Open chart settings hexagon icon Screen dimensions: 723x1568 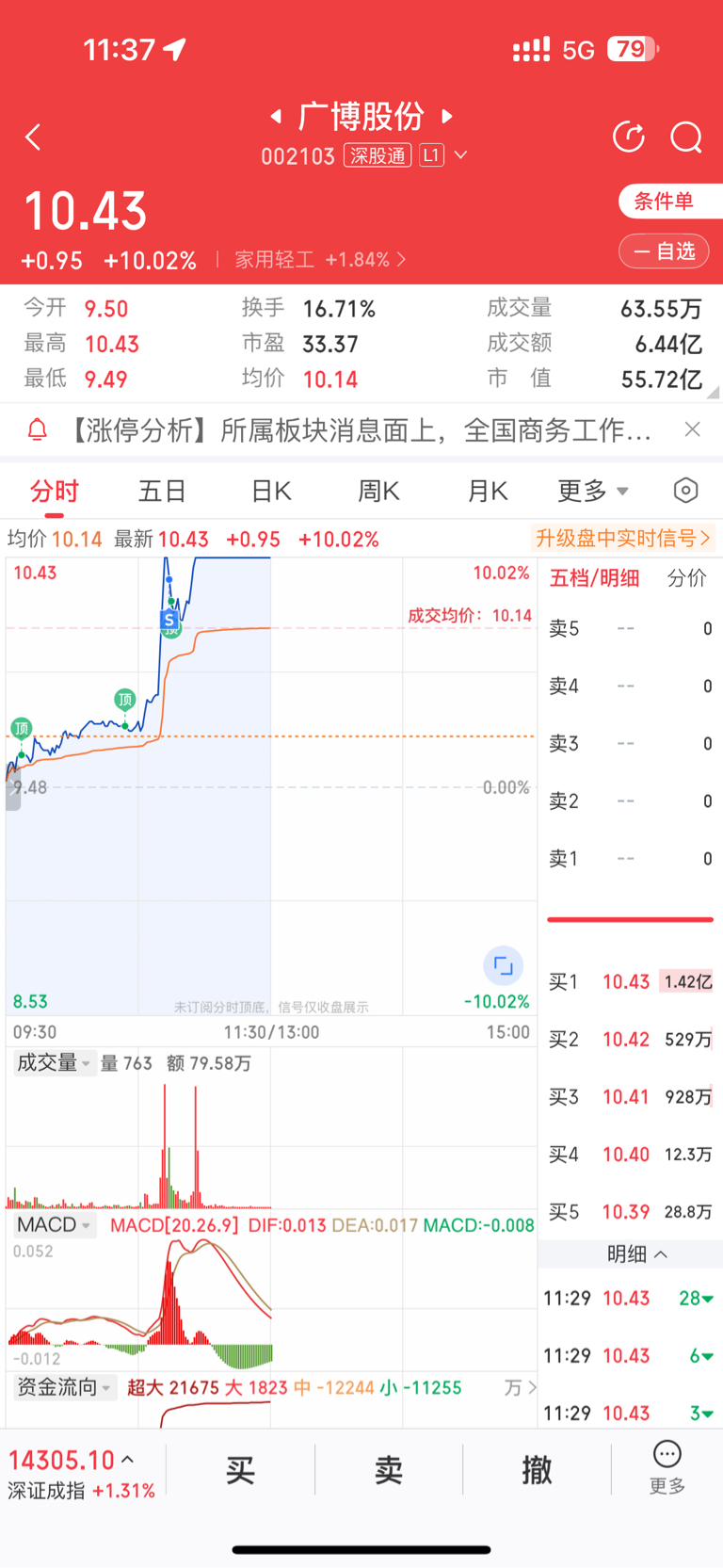click(686, 491)
